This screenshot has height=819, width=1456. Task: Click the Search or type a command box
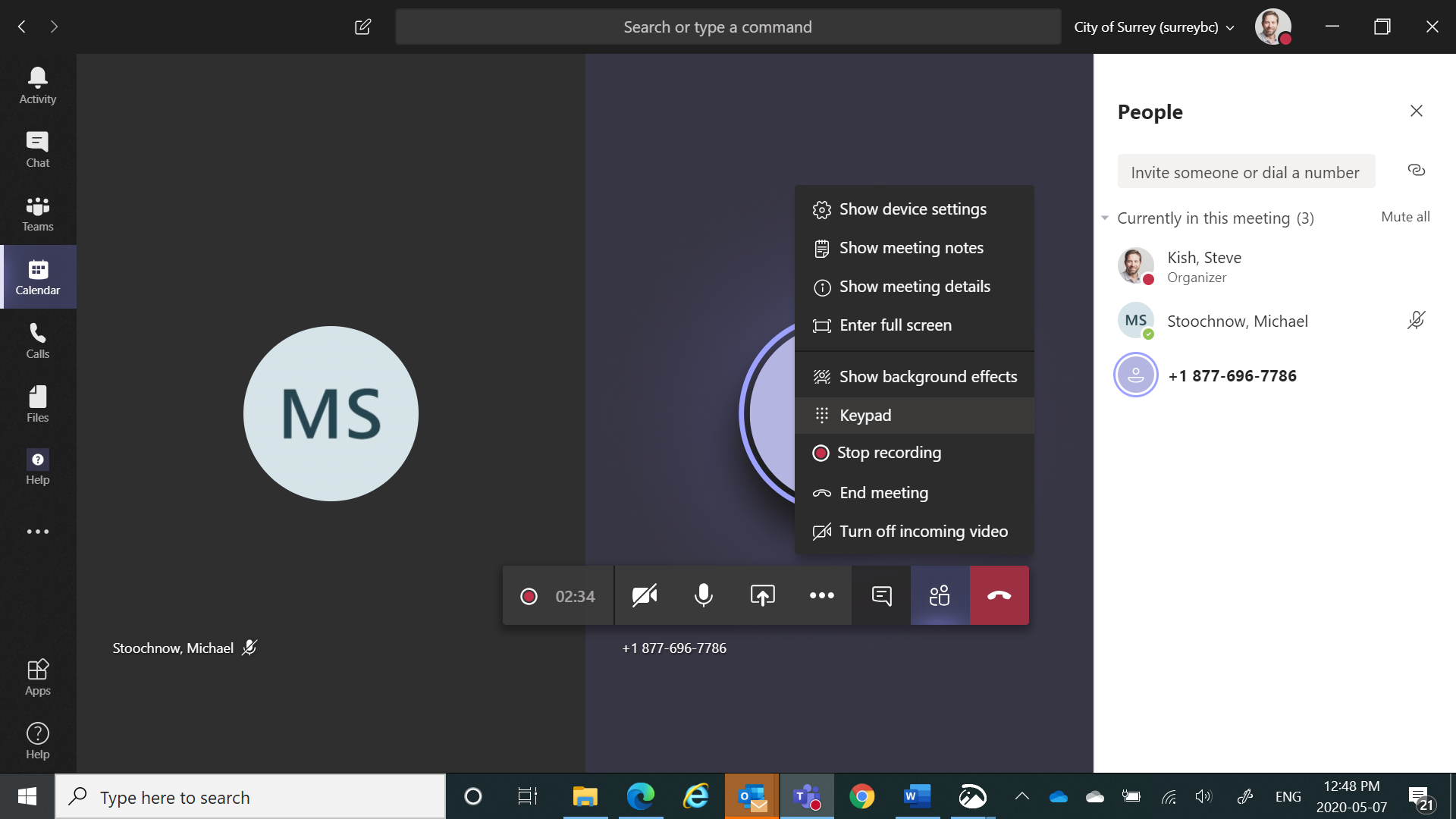click(727, 27)
